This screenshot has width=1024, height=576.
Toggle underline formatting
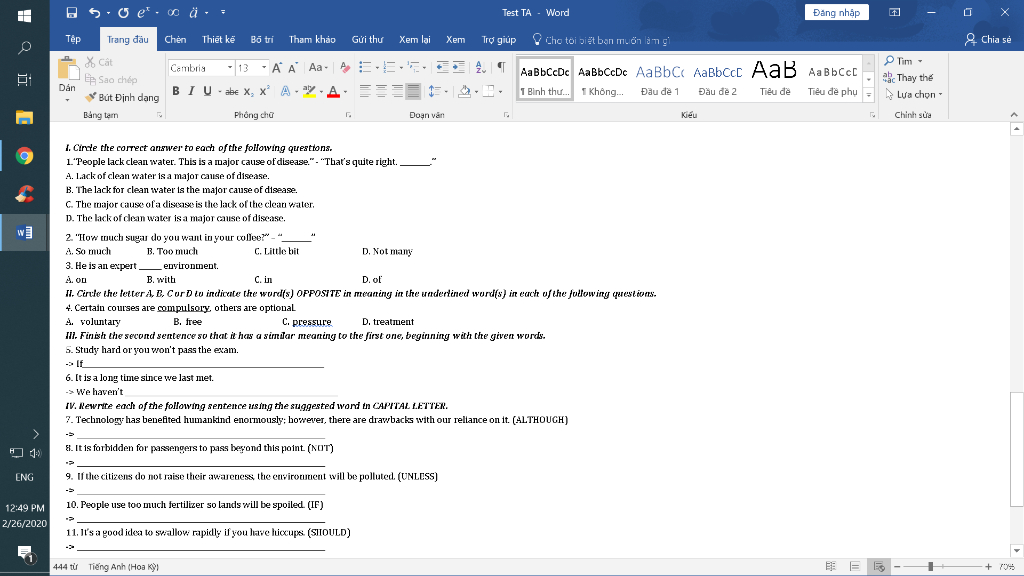pos(207,91)
